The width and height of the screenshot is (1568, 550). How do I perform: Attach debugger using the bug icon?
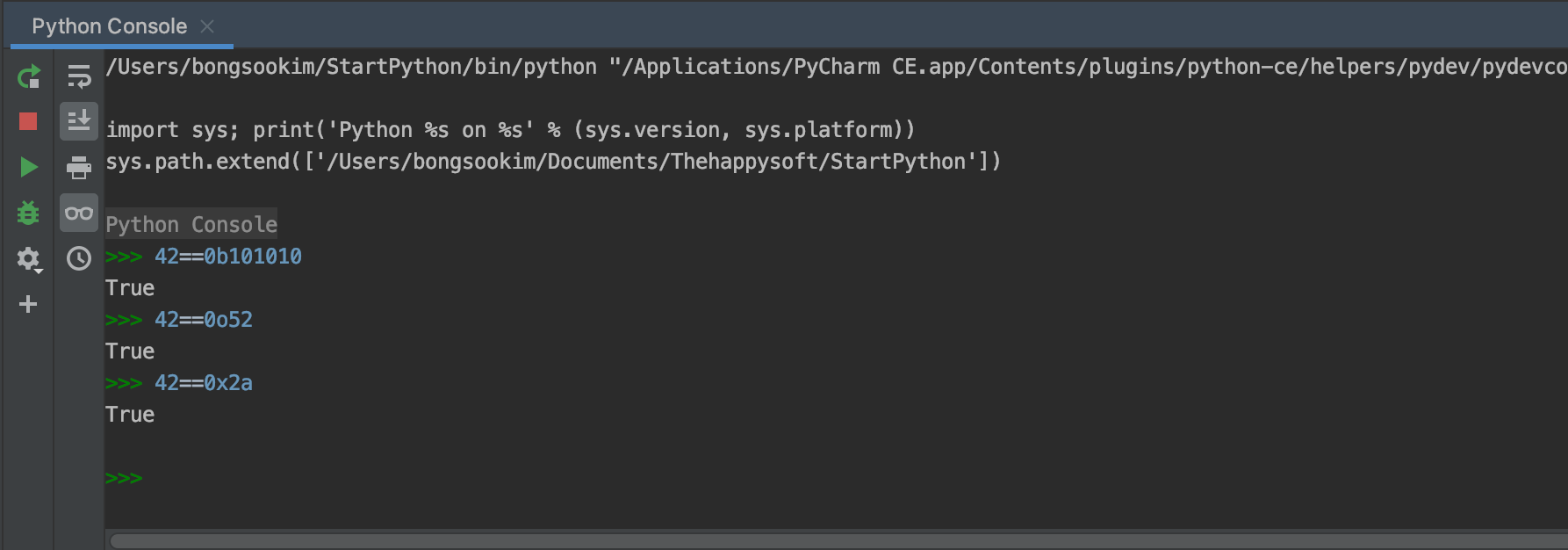point(28,213)
